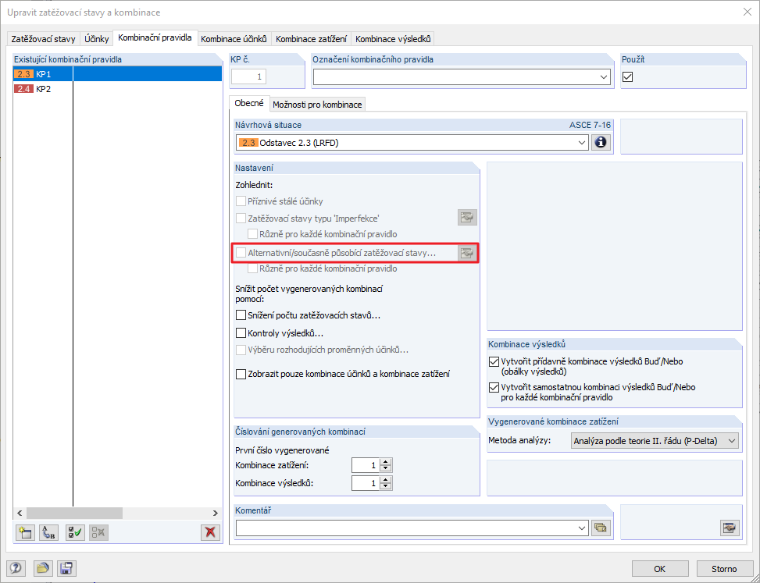Image resolution: width=760 pixels, height=583 pixels.
Task: Open alternative load cases settings icon
Action: pos(467,252)
